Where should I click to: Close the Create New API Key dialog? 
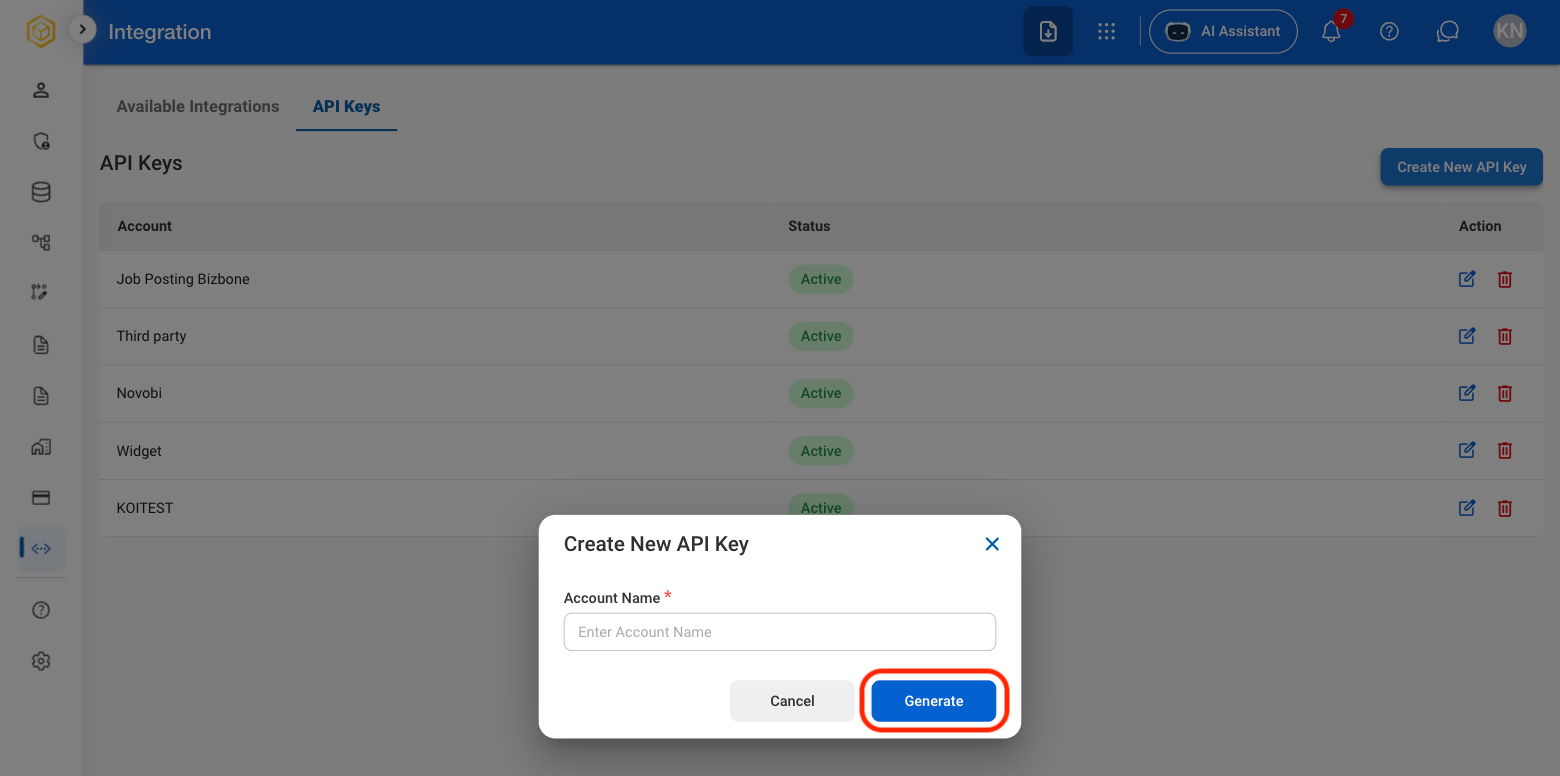(x=992, y=544)
